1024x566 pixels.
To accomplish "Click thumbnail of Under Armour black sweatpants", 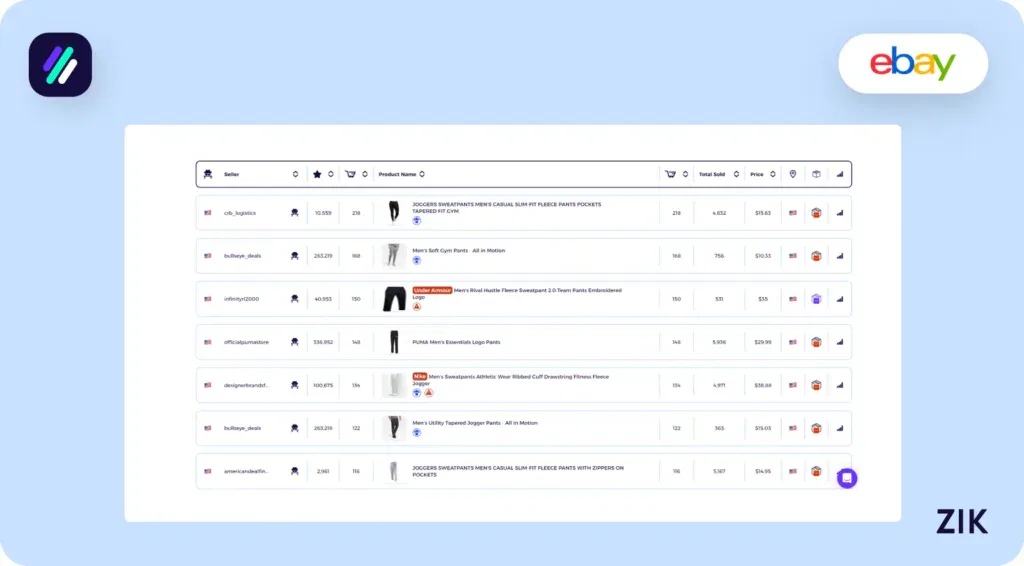I will (394, 299).
